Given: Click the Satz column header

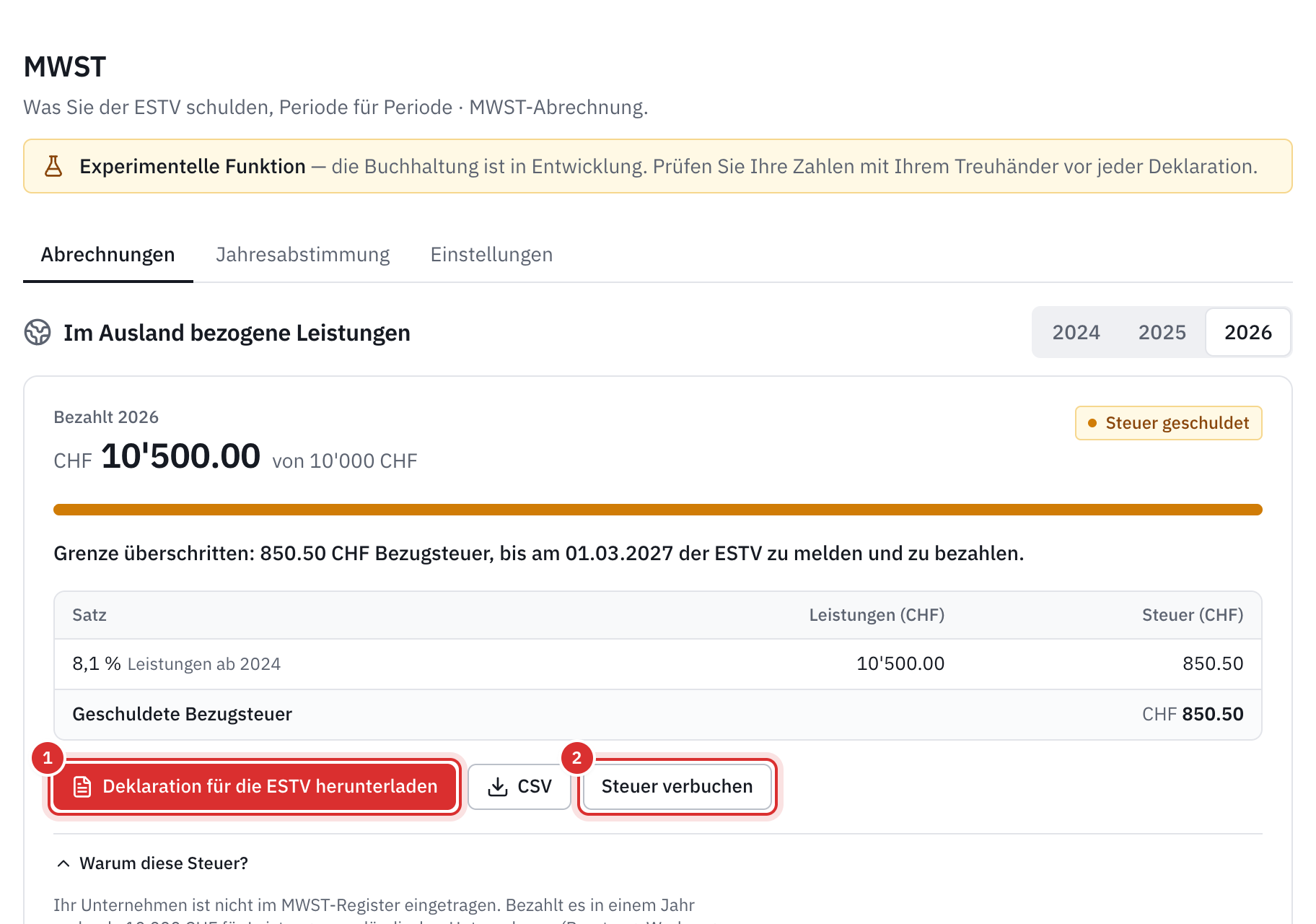Looking at the screenshot, I should click(x=89, y=615).
